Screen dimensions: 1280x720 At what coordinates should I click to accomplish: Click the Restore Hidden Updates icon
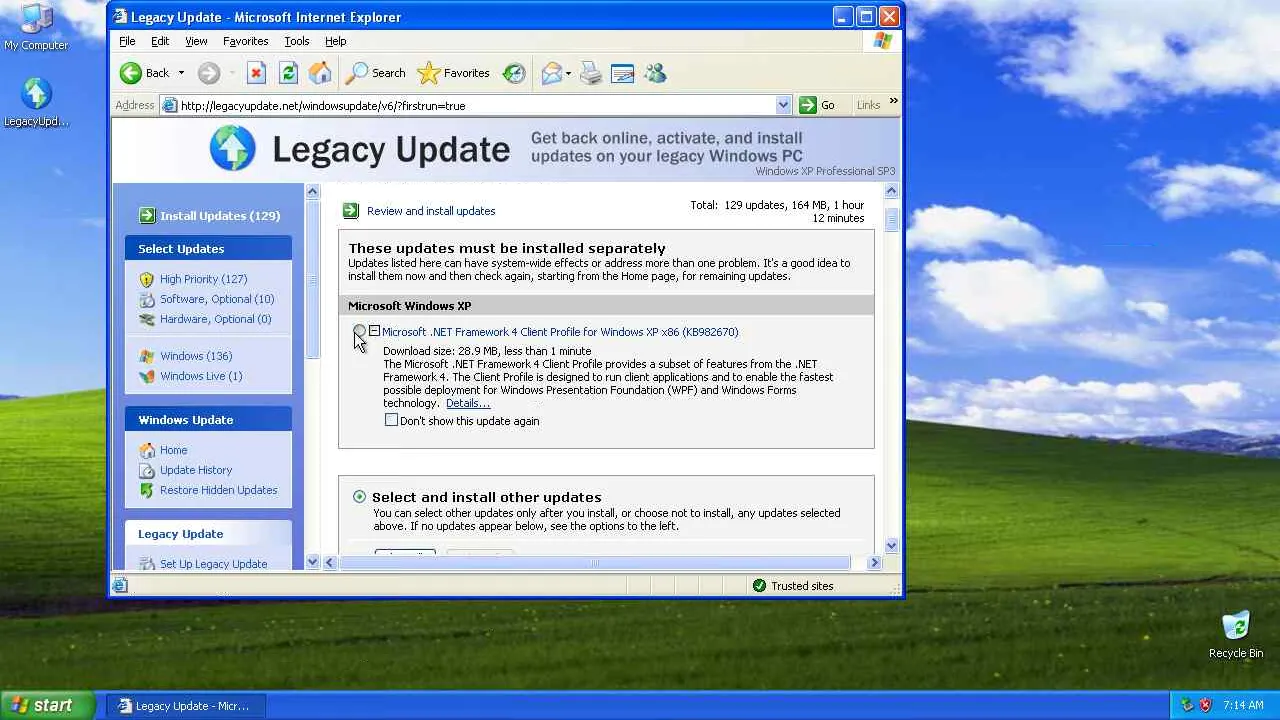tap(147, 490)
